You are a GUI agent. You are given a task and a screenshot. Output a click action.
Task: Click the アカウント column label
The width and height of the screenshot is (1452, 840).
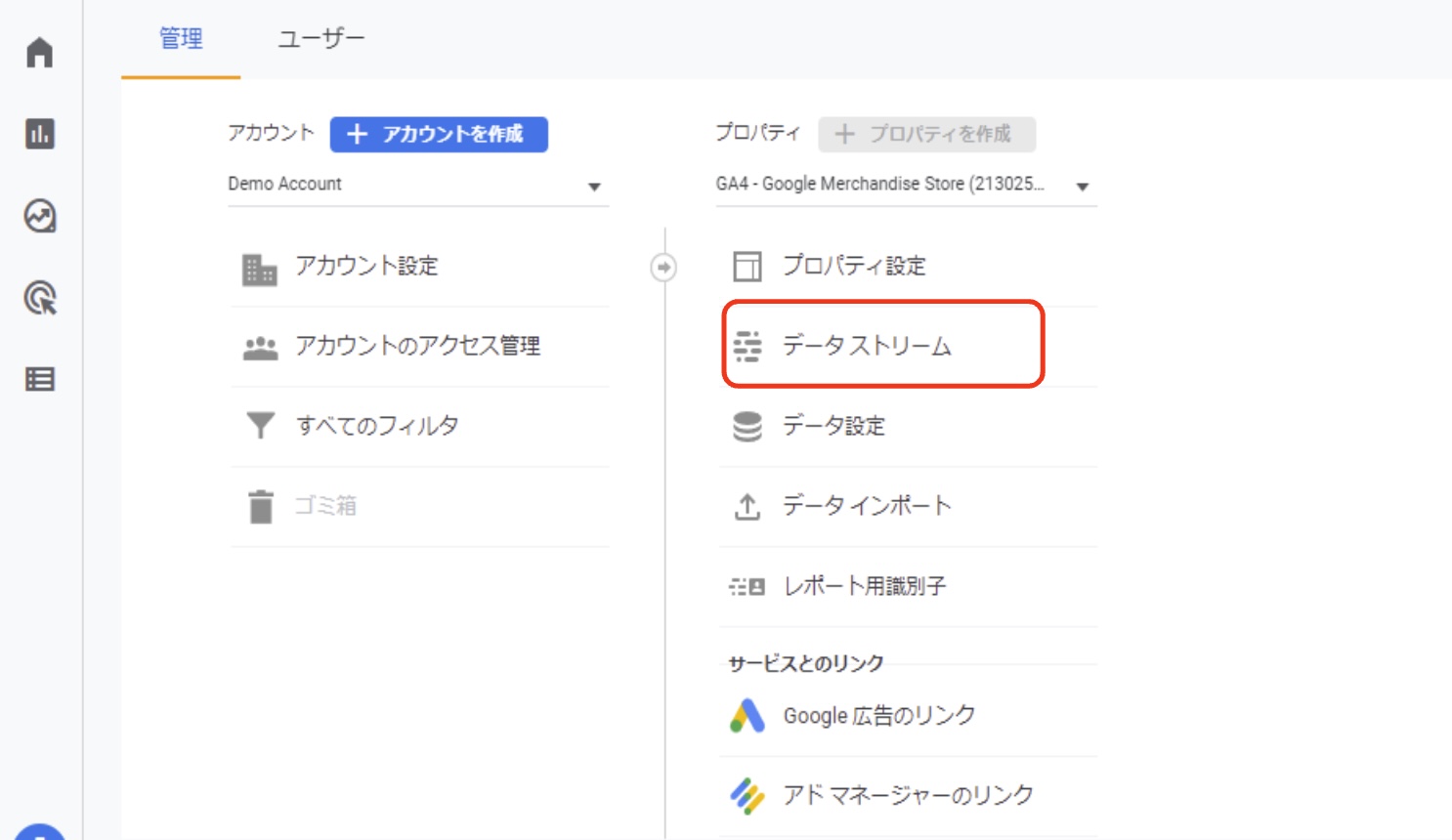pyautogui.click(x=271, y=133)
